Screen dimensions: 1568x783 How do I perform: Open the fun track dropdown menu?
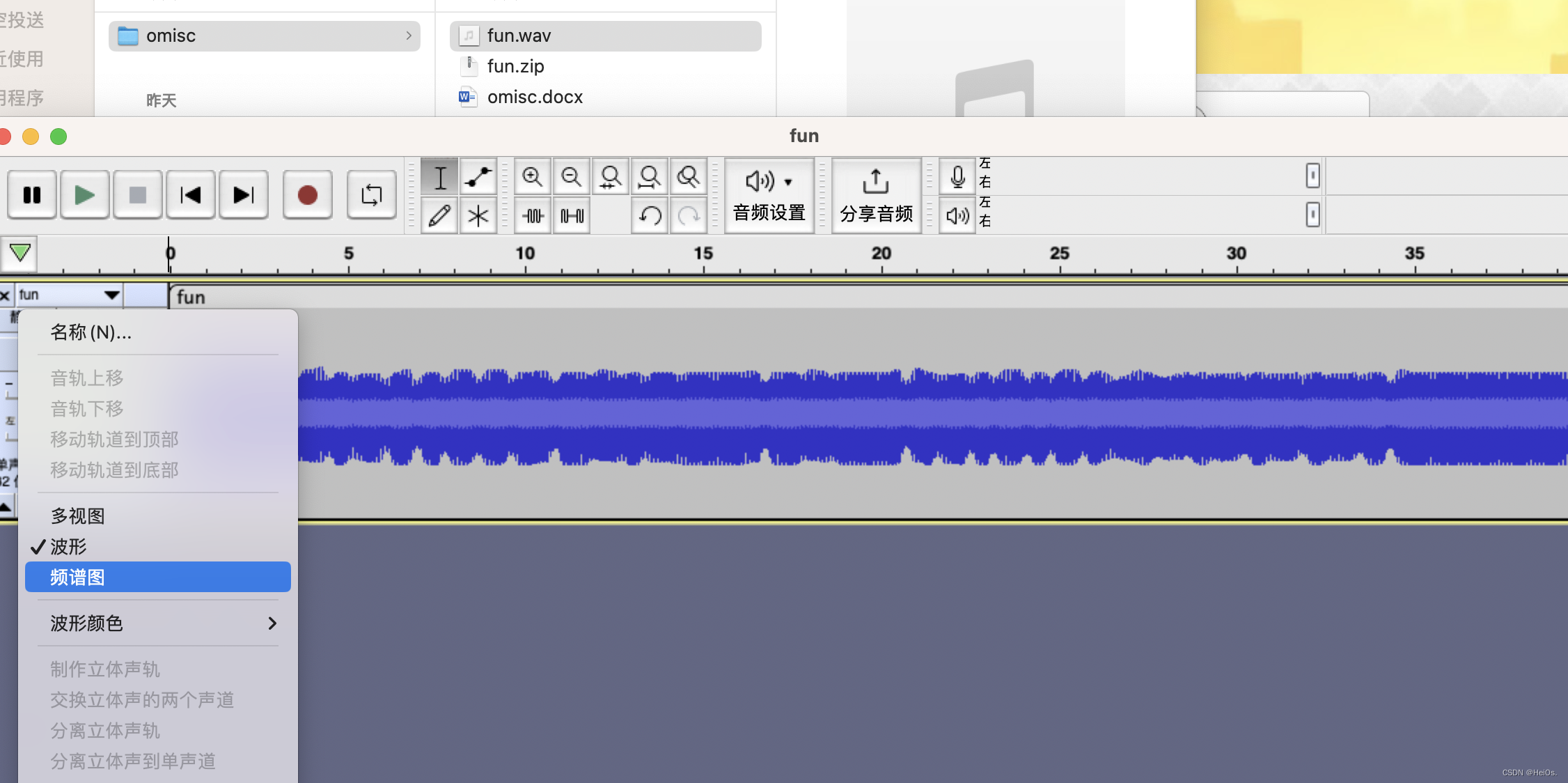click(68, 295)
